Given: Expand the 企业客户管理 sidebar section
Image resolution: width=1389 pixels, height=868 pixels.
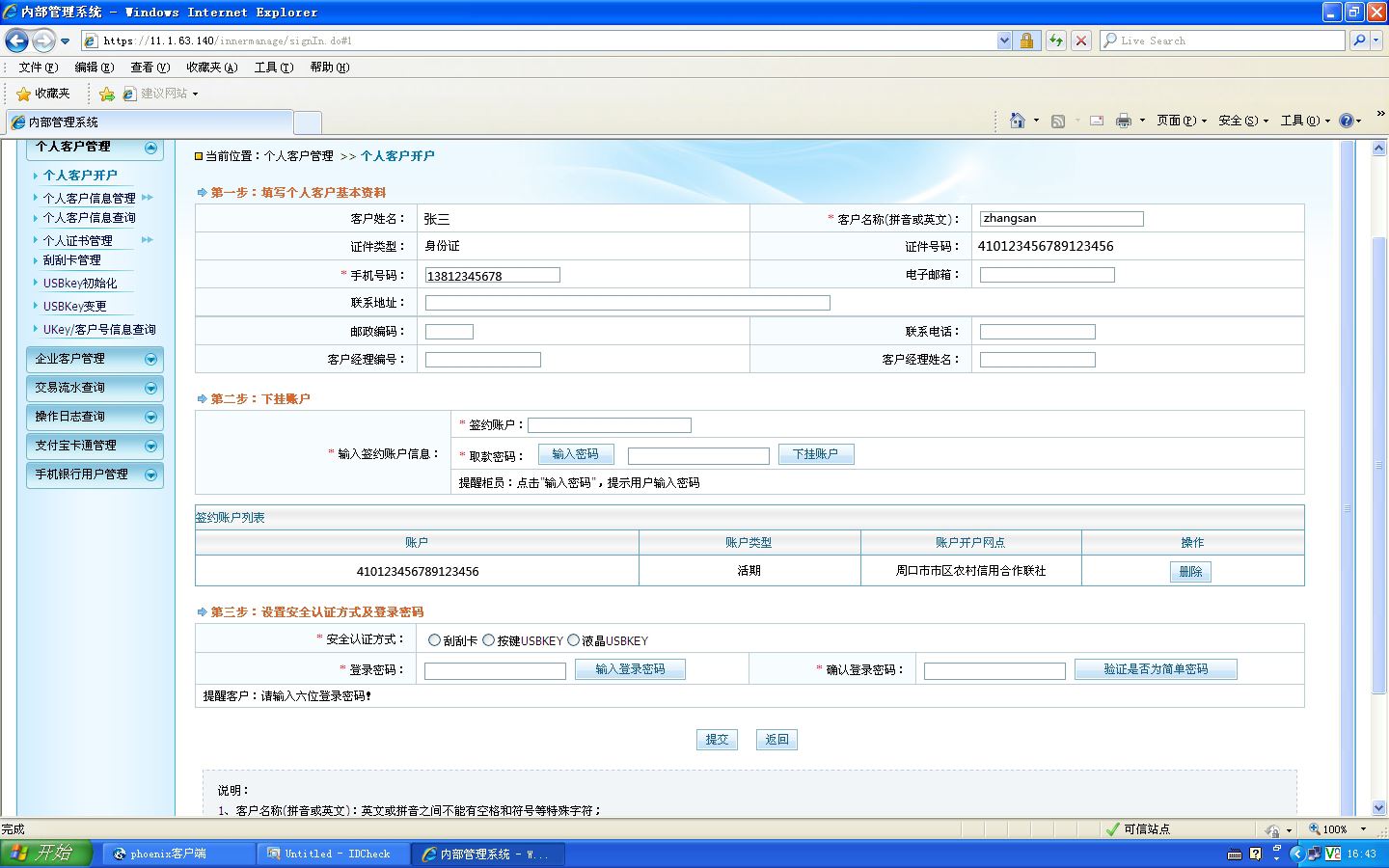Looking at the screenshot, I should click(x=95, y=359).
